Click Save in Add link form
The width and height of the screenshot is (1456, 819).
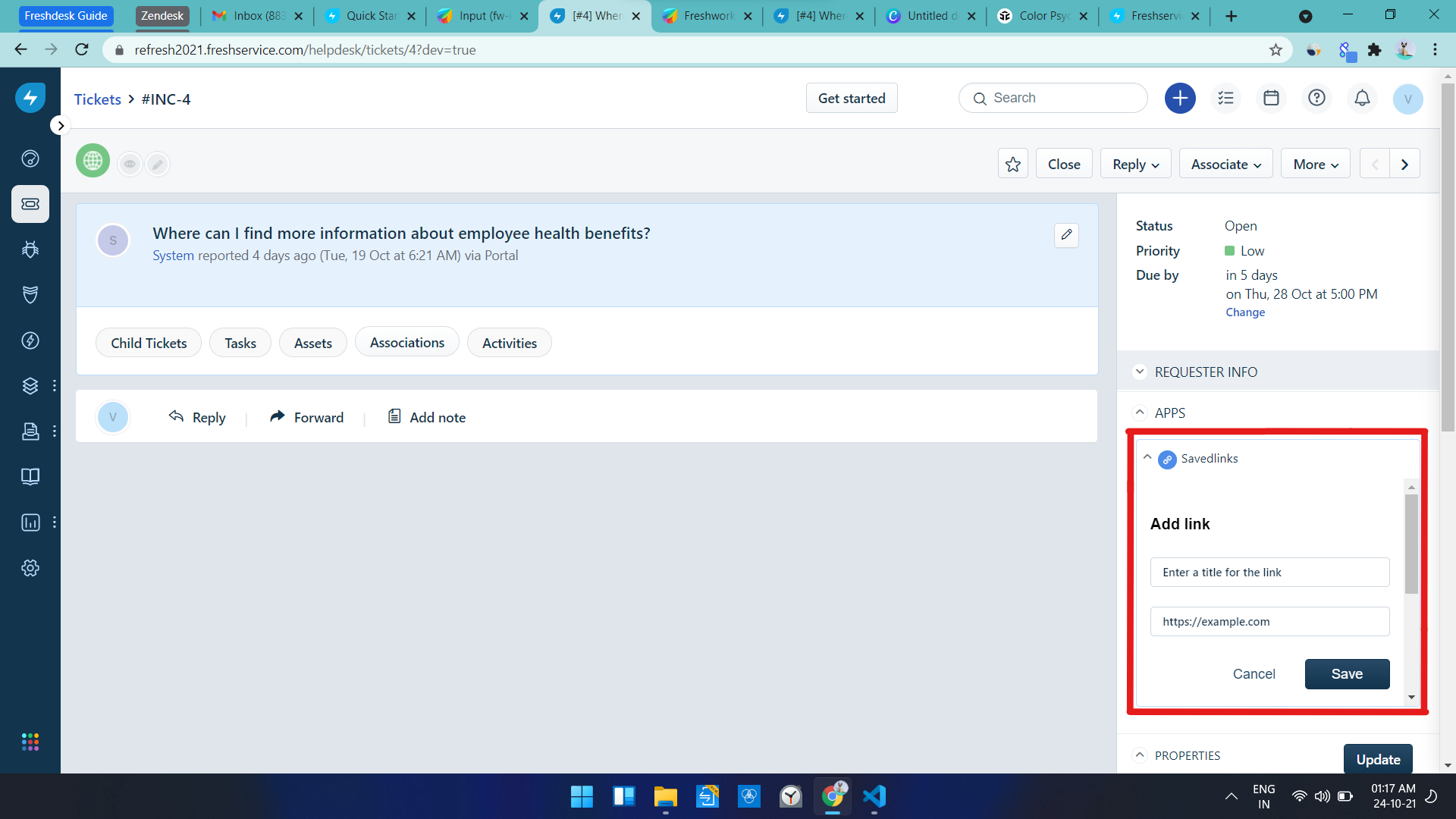[1347, 673]
